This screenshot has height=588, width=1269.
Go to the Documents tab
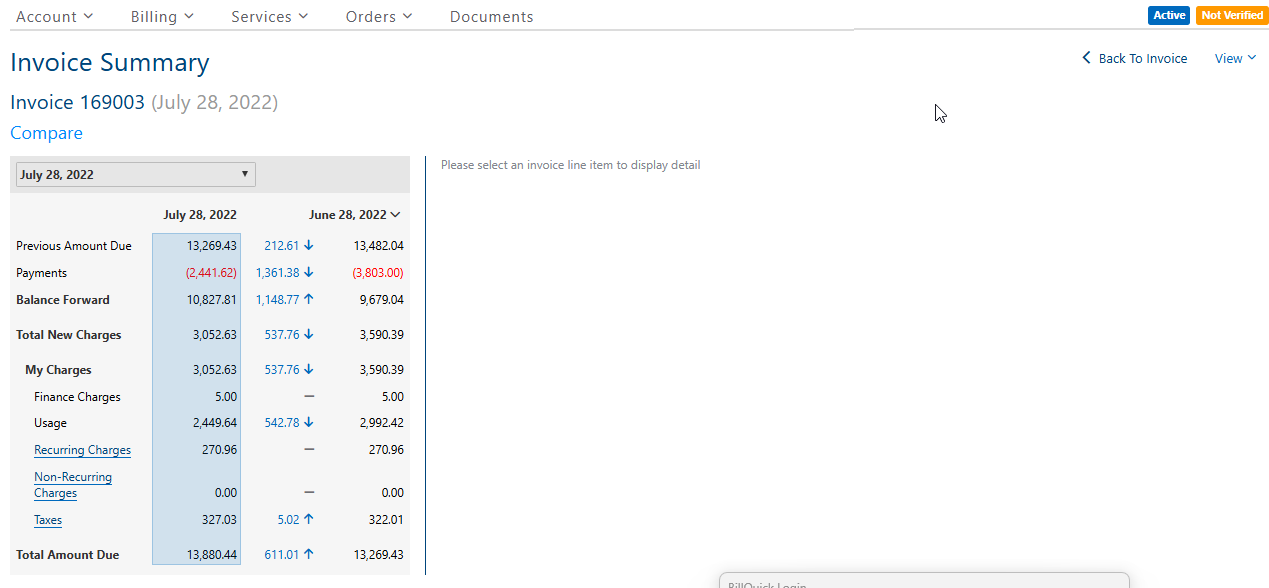(491, 16)
